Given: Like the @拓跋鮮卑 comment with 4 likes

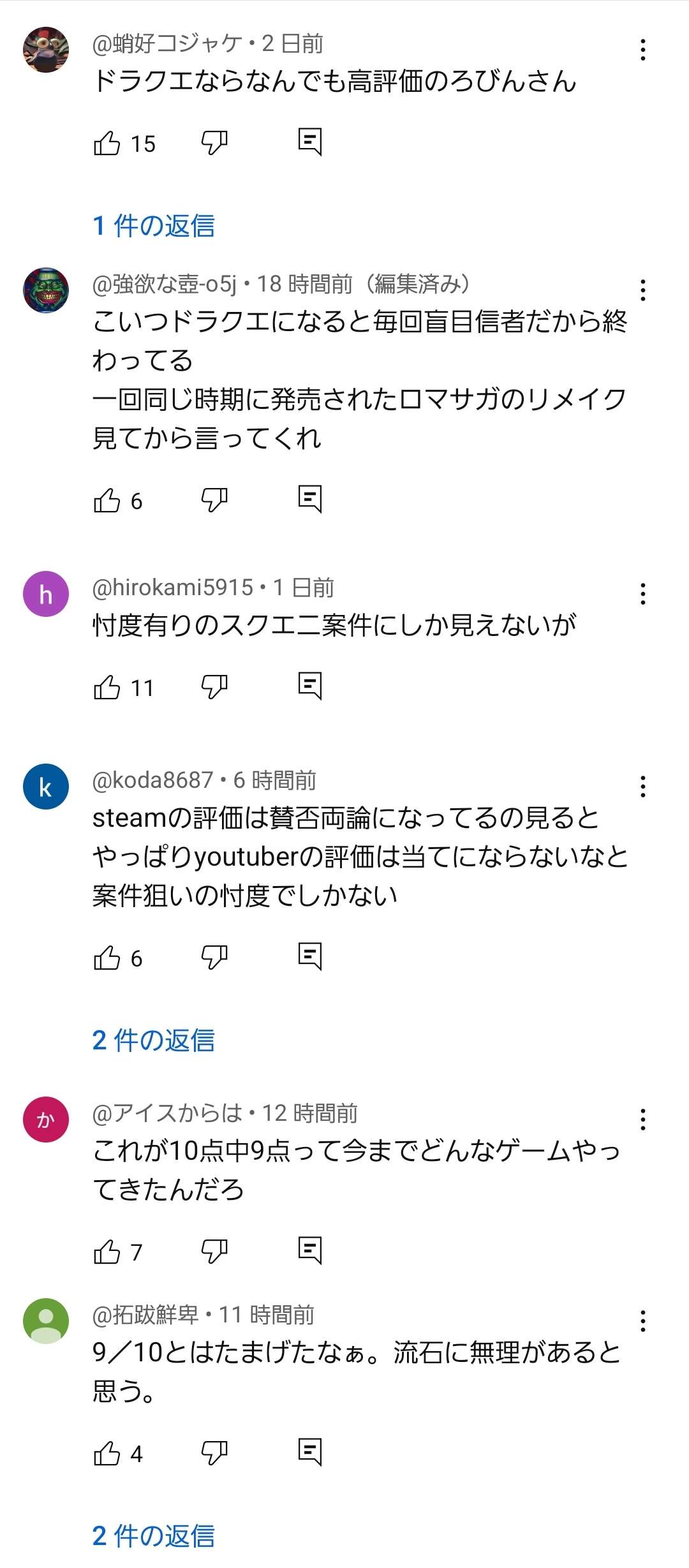Looking at the screenshot, I should coord(107,1453).
